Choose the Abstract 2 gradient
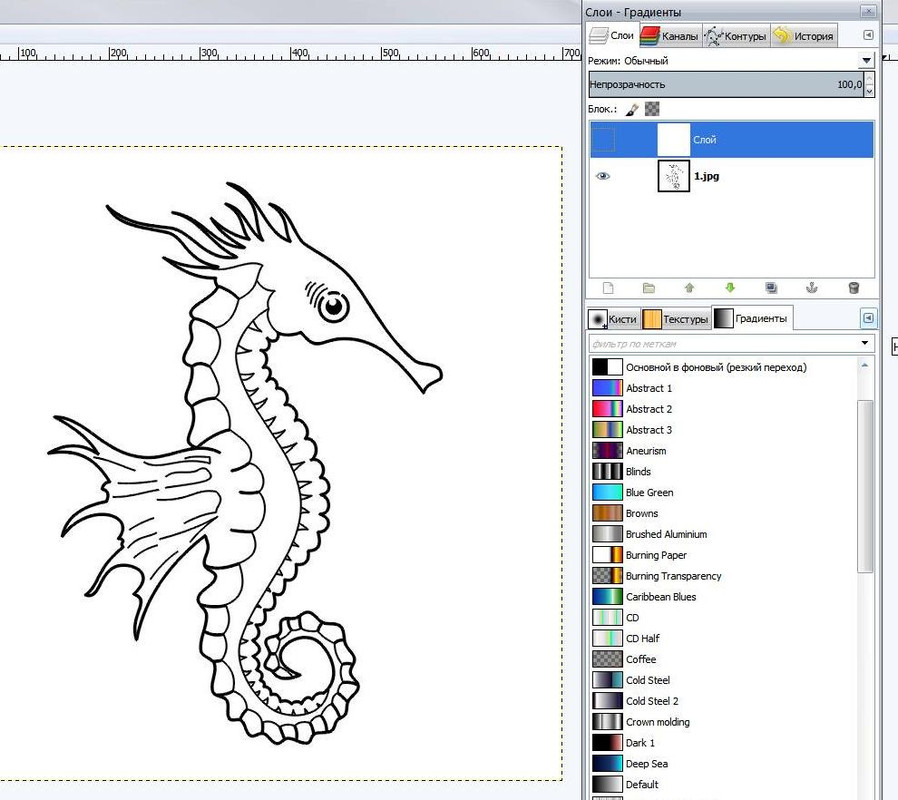Viewport: 898px width, 800px height. coord(724,409)
